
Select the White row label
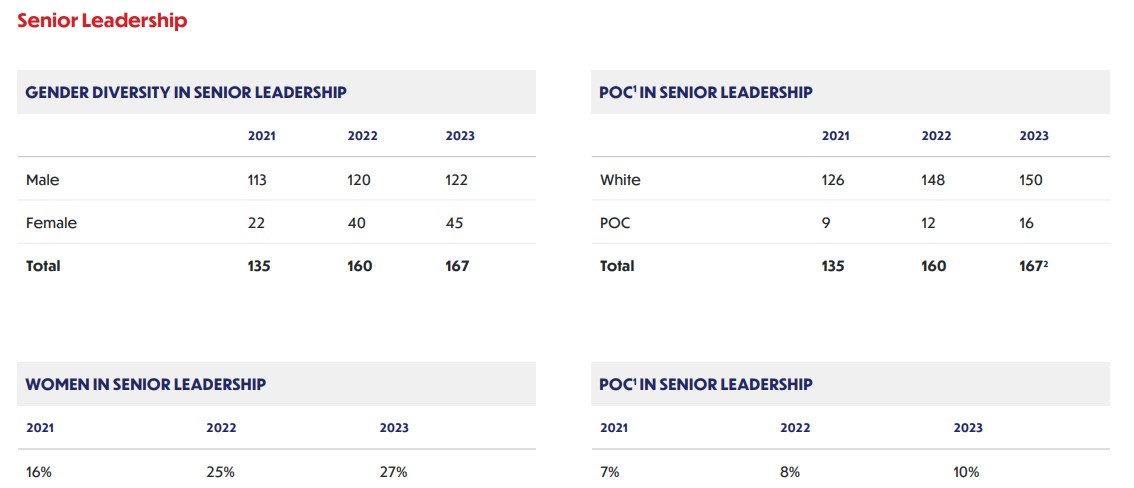tap(620, 180)
